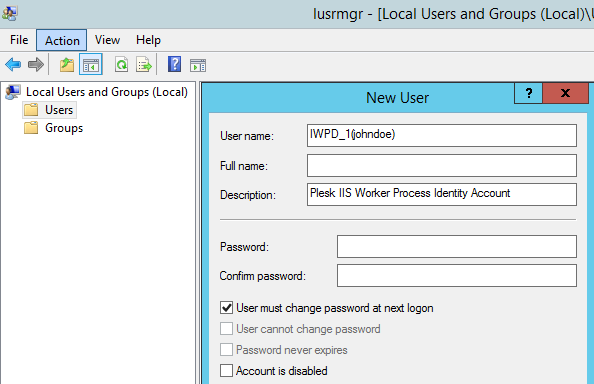Close the New User dialog
This screenshot has width=594, height=384.
click(566, 93)
